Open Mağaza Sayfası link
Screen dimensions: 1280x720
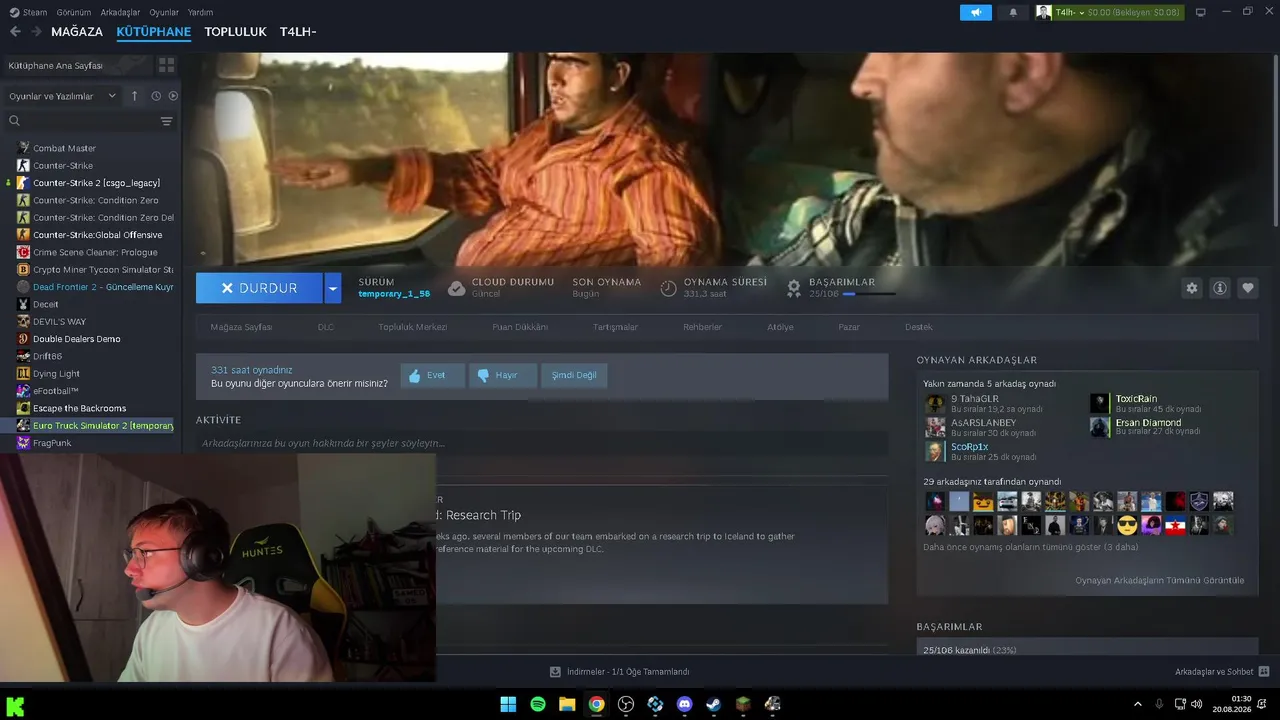click(x=241, y=327)
